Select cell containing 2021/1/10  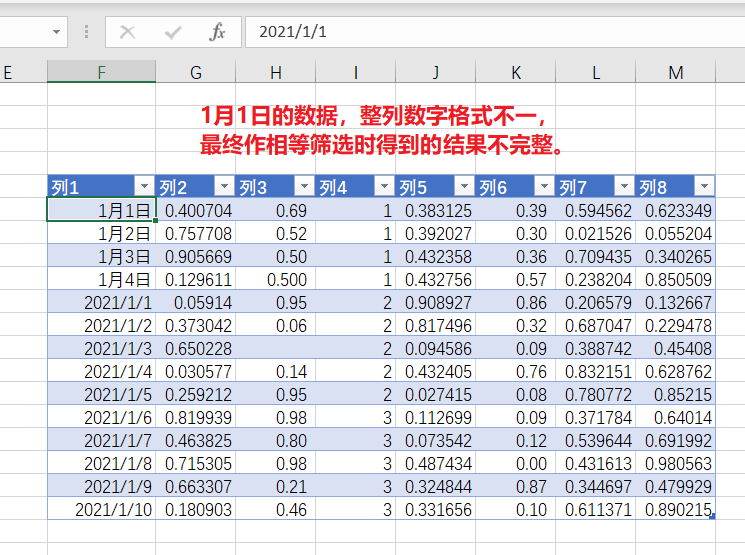coord(101,509)
